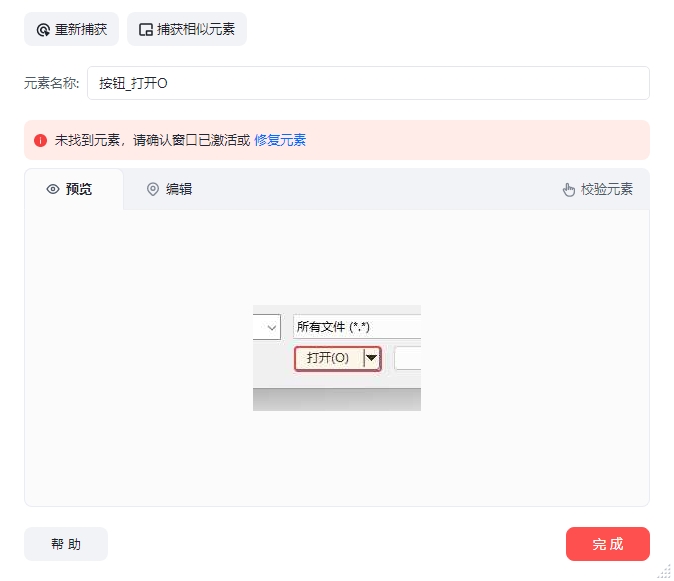Click the blank button right of 打开(O)
The image size is (674, 581).
tap(407, 358)
